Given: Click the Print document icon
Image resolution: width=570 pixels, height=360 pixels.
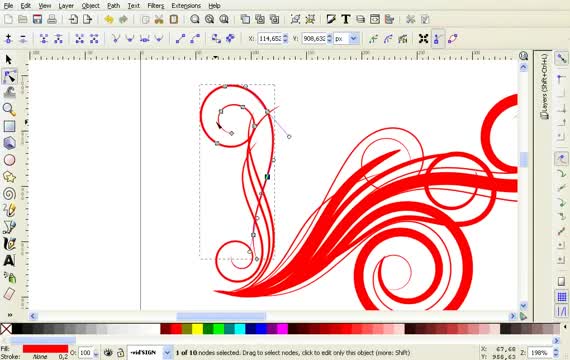Looking at the screenshot, I should point(52,19).
